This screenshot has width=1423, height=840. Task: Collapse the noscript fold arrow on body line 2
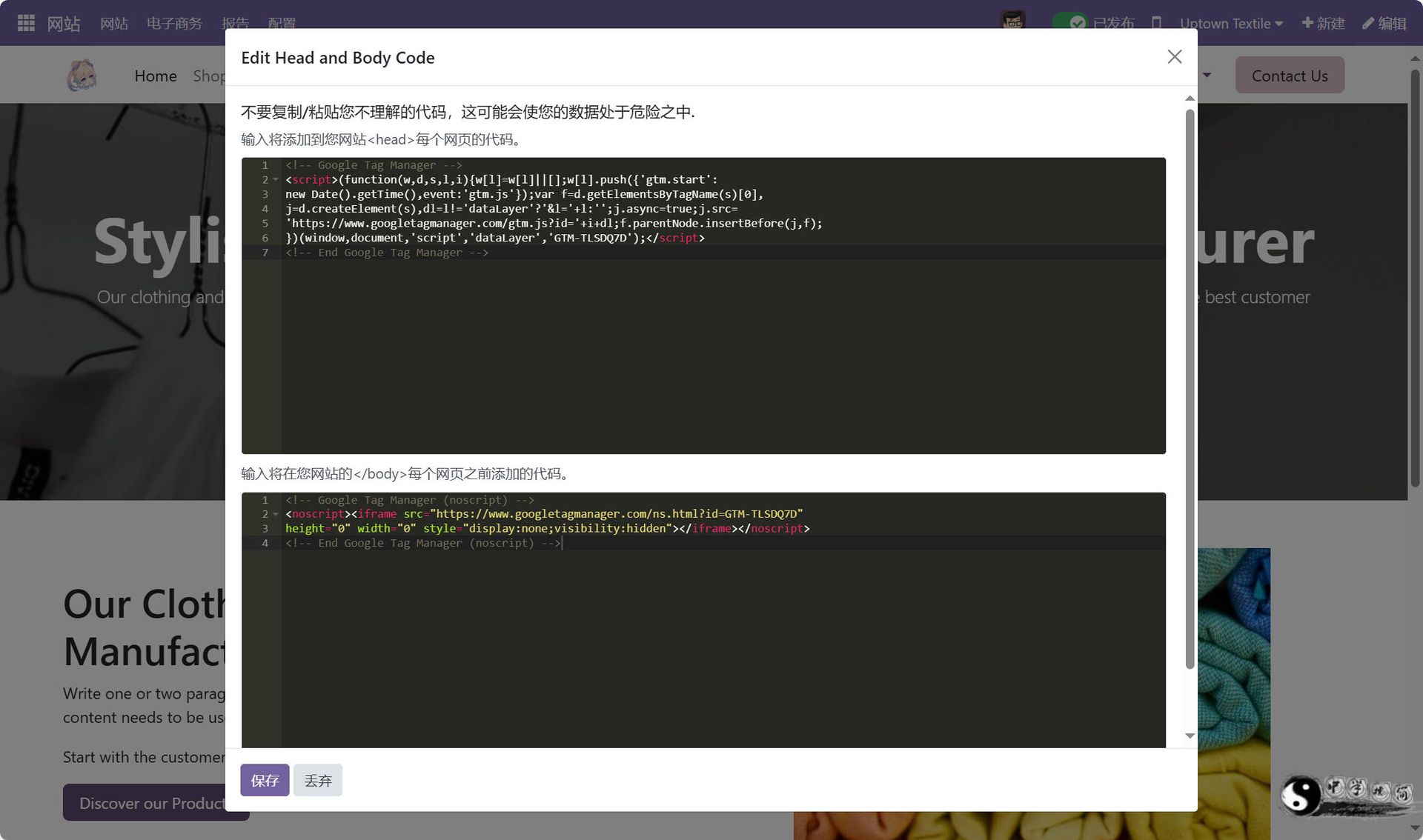pos(276,514)
